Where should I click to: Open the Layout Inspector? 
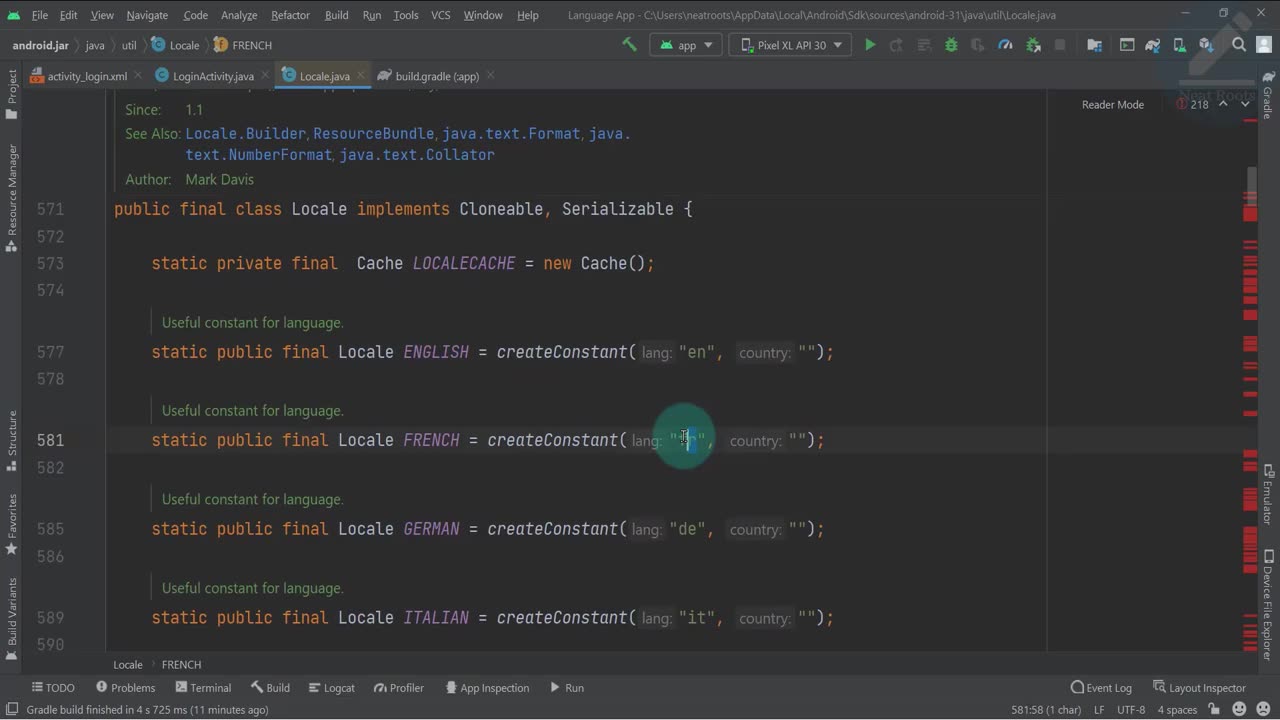tap(1199, 688)
